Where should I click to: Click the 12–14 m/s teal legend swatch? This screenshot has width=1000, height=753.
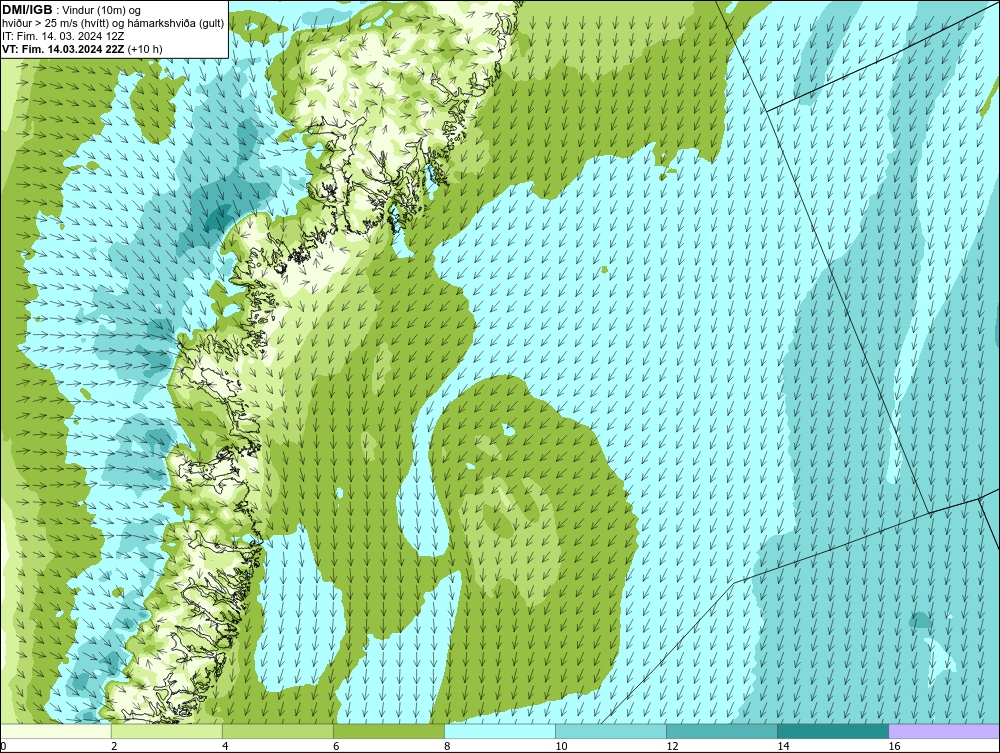pos(722,731)
